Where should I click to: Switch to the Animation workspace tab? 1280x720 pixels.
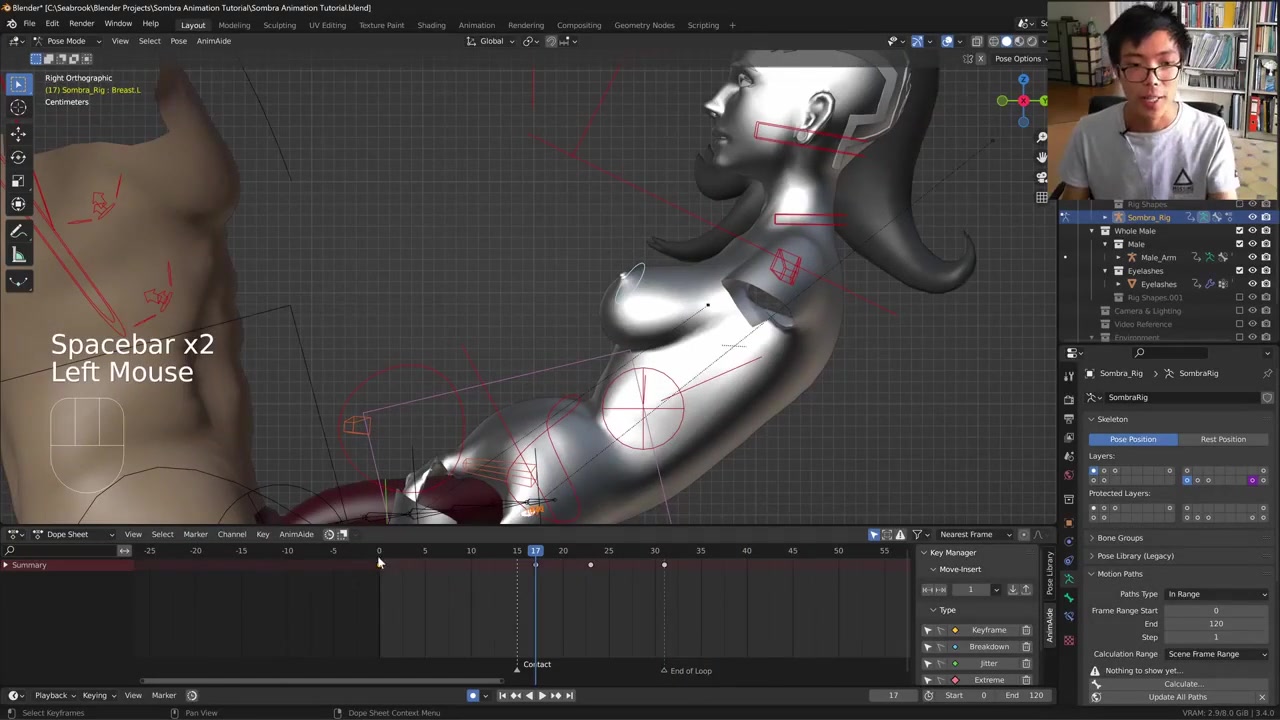(476, 25)
